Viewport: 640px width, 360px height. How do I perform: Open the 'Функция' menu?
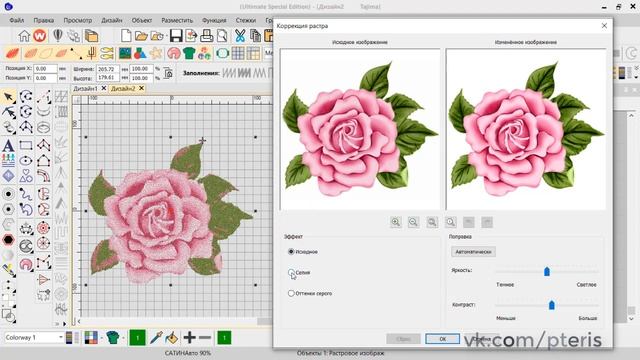(214, 20)
